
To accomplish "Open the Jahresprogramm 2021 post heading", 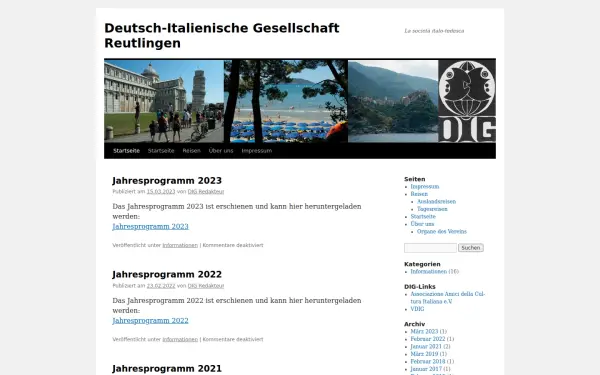I will click(x=167, y=368).
